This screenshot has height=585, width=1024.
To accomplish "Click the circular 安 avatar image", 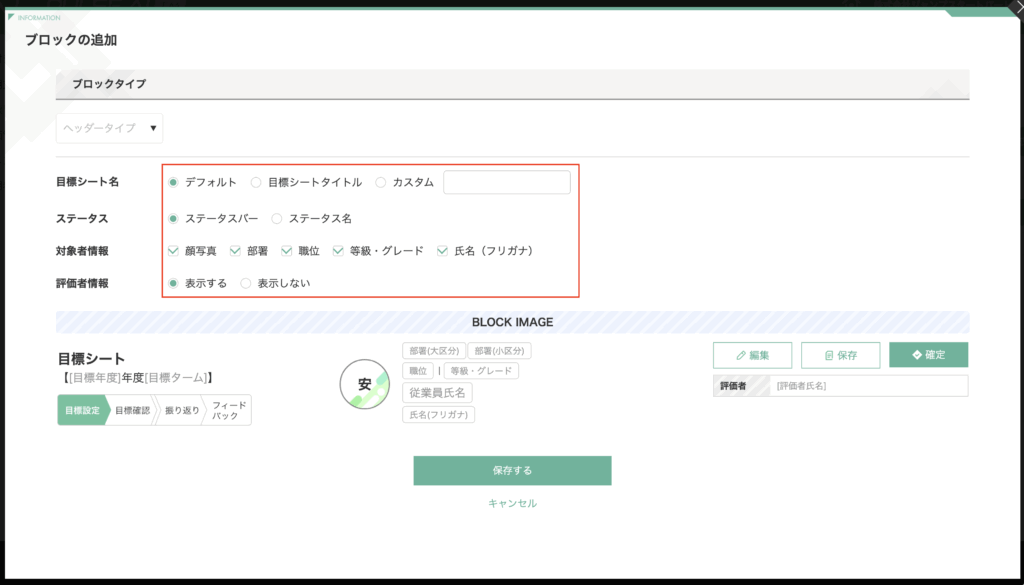I will point(364,384).
